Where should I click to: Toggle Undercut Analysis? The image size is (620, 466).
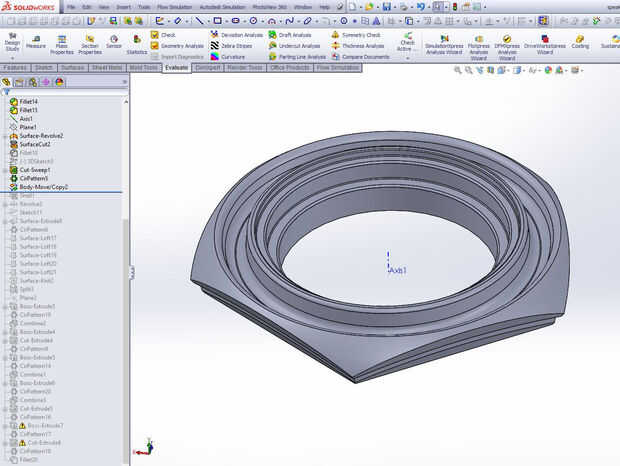click(x=294, y=46)
